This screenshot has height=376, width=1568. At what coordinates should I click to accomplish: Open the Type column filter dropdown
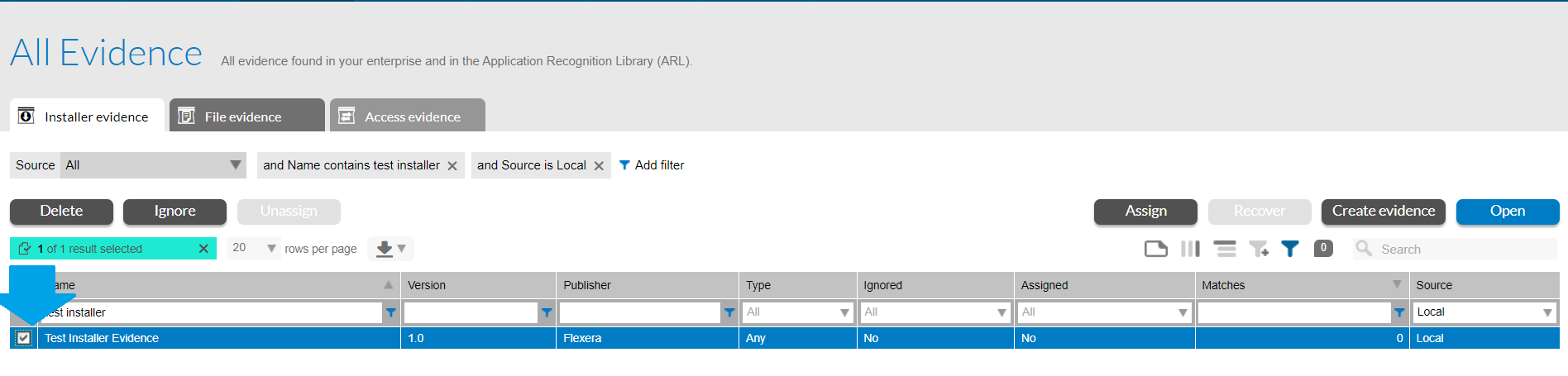[797, 312]
